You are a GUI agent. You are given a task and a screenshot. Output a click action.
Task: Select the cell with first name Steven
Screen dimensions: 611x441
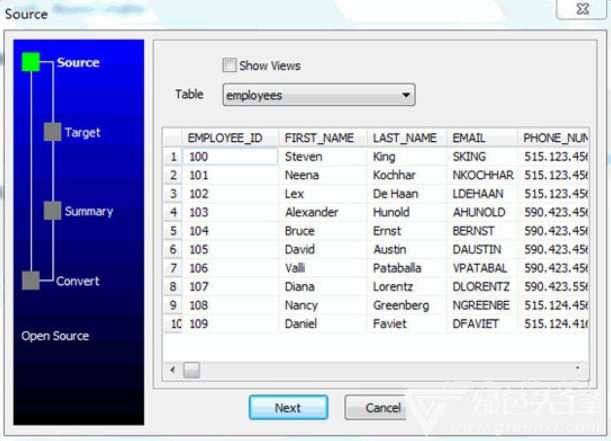[x=323, y=157]
